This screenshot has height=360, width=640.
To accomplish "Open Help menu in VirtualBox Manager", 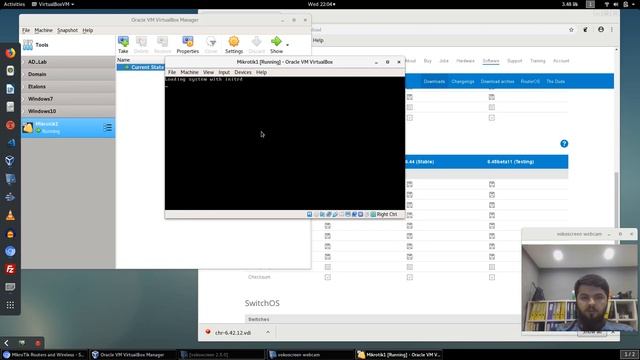I will pos(88,30).
